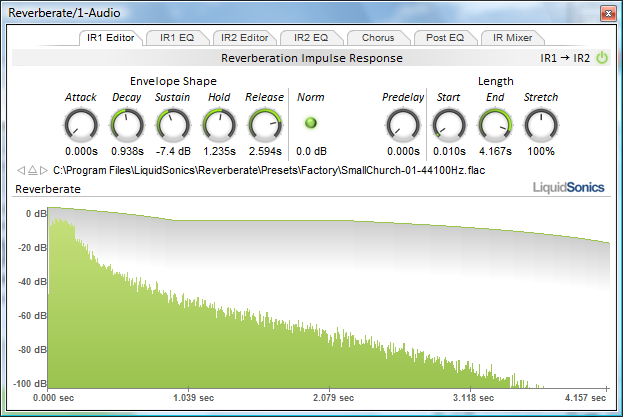The height and width of the screenshot is (417, 623).
Task: Click the Release value 2.594s
Action: pyautogui.click(x=265, y=151)
